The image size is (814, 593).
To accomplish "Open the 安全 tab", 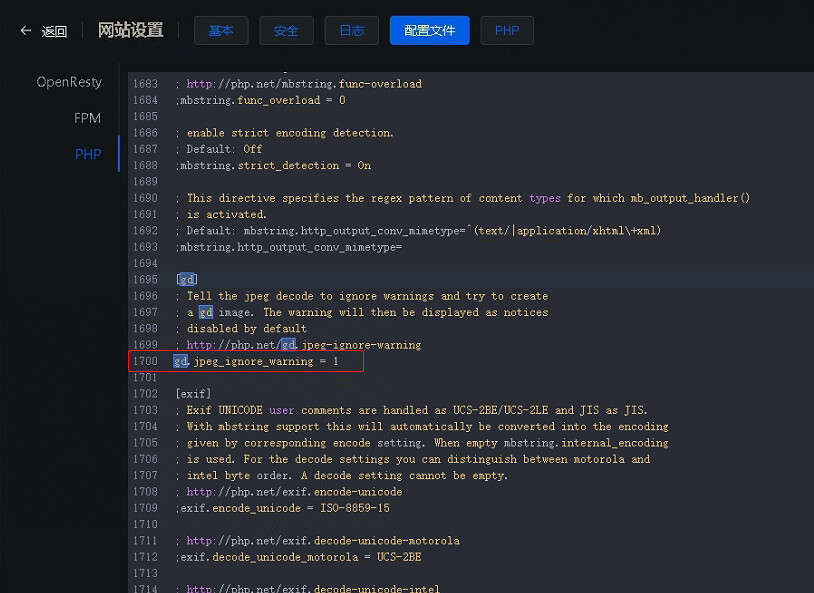I will [286, 31].
